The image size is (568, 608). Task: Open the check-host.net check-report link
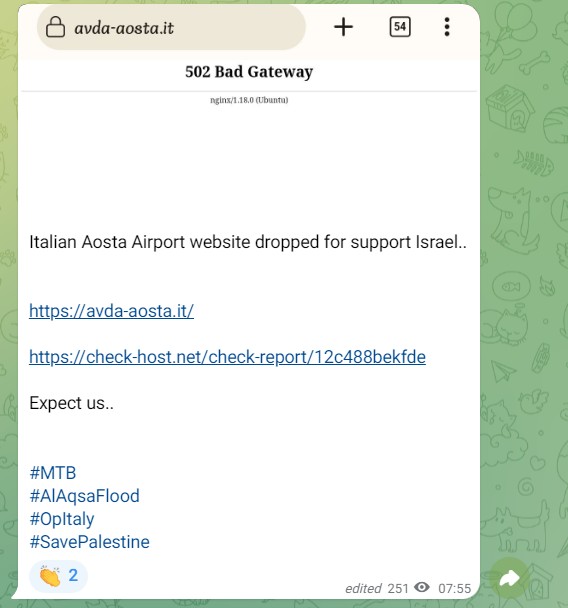coord(227,357)
